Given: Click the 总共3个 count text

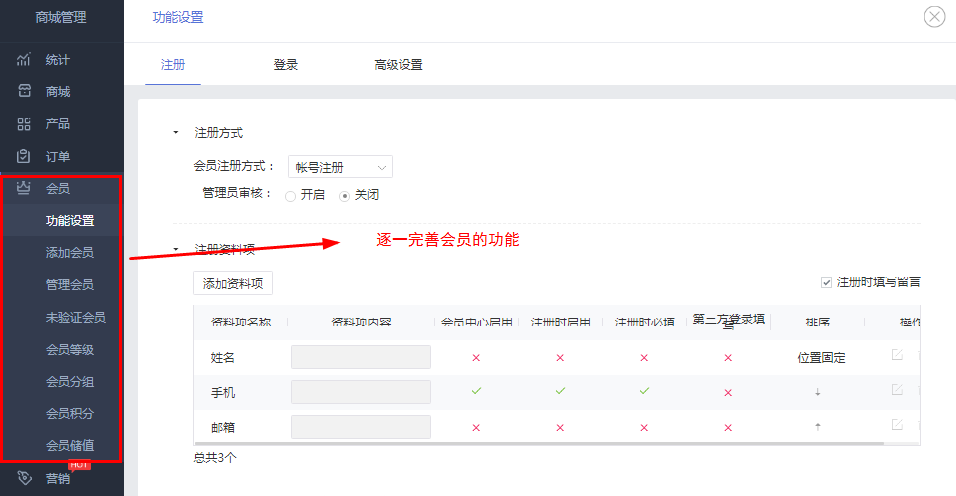Looking at the screenshot, I should [x=215, y=457].
